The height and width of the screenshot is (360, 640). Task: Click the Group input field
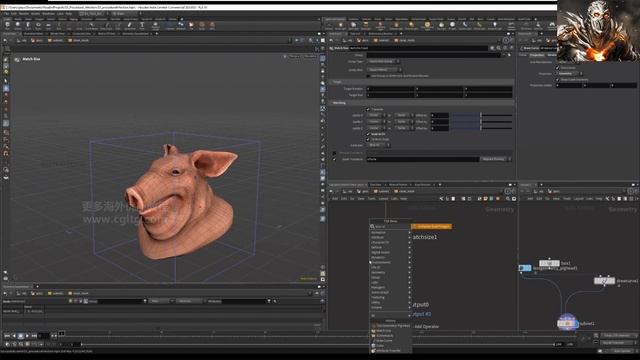pyautogui.click(x=434, y=55)
